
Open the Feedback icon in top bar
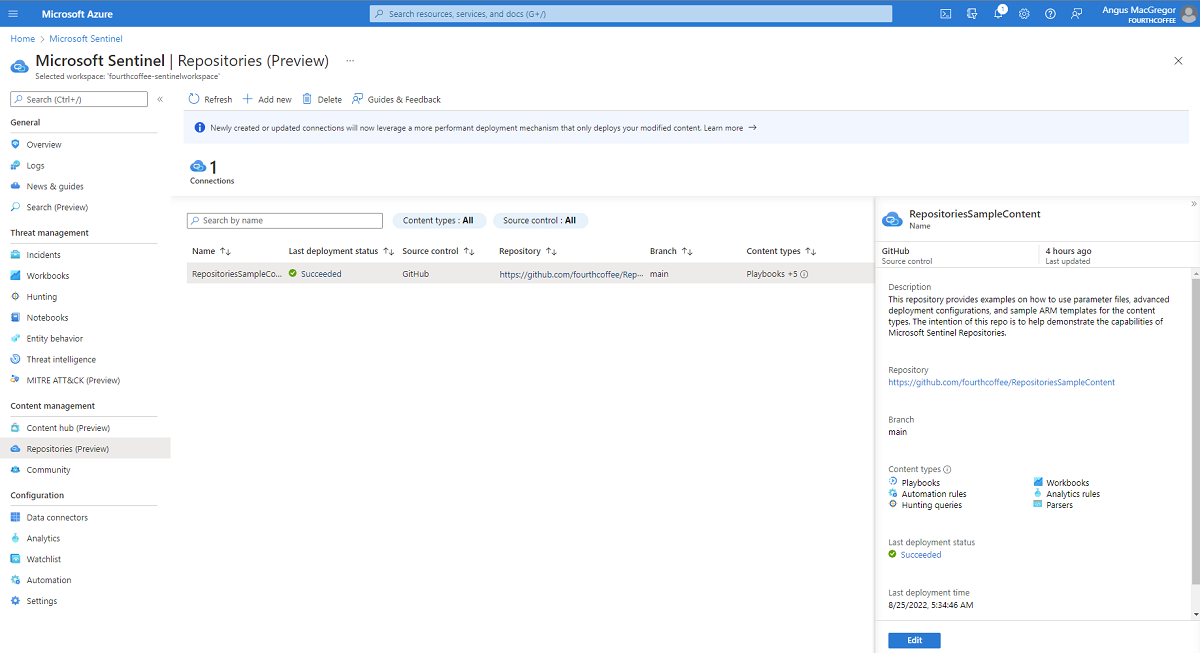(1076, 14)
